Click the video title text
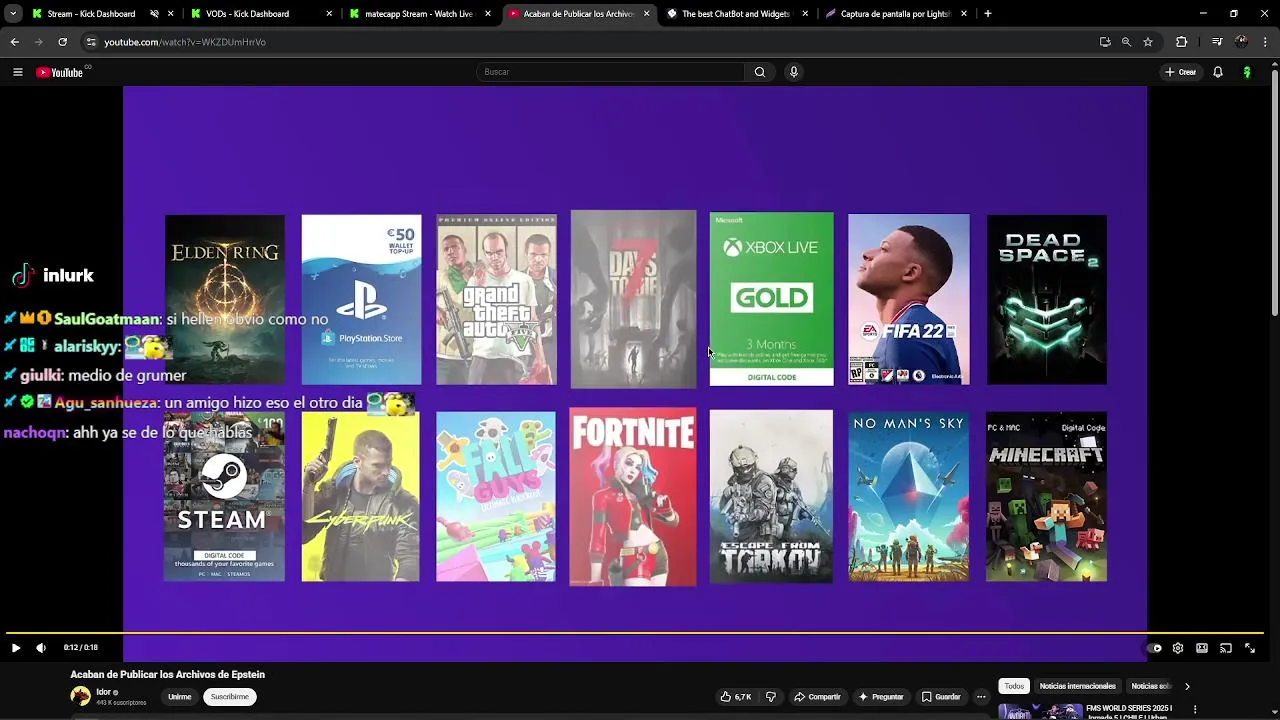 click(x=168, y=674)
